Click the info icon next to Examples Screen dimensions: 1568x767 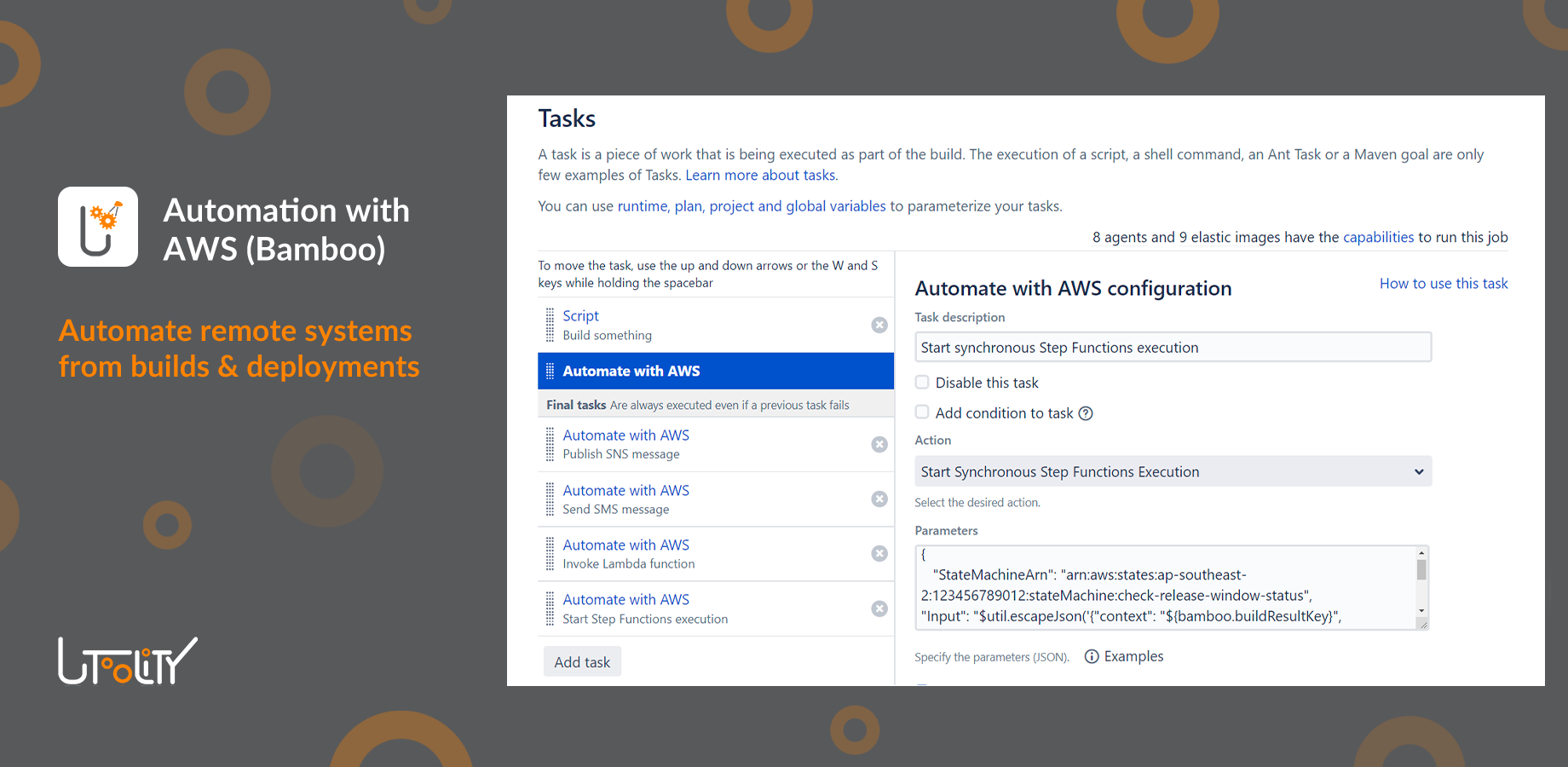click(1092, 656)
